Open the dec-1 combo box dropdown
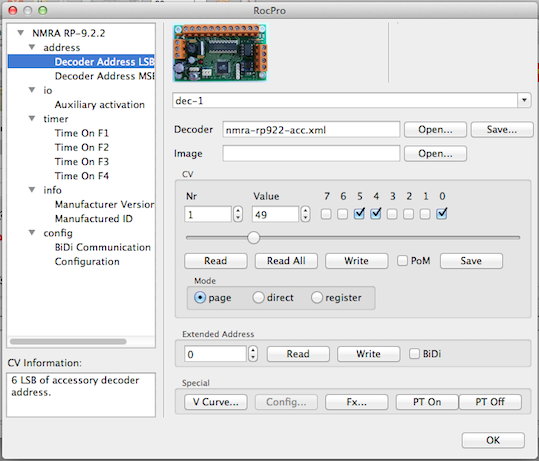The height and width of the screenshot is (461, 539). coord(524,100)
